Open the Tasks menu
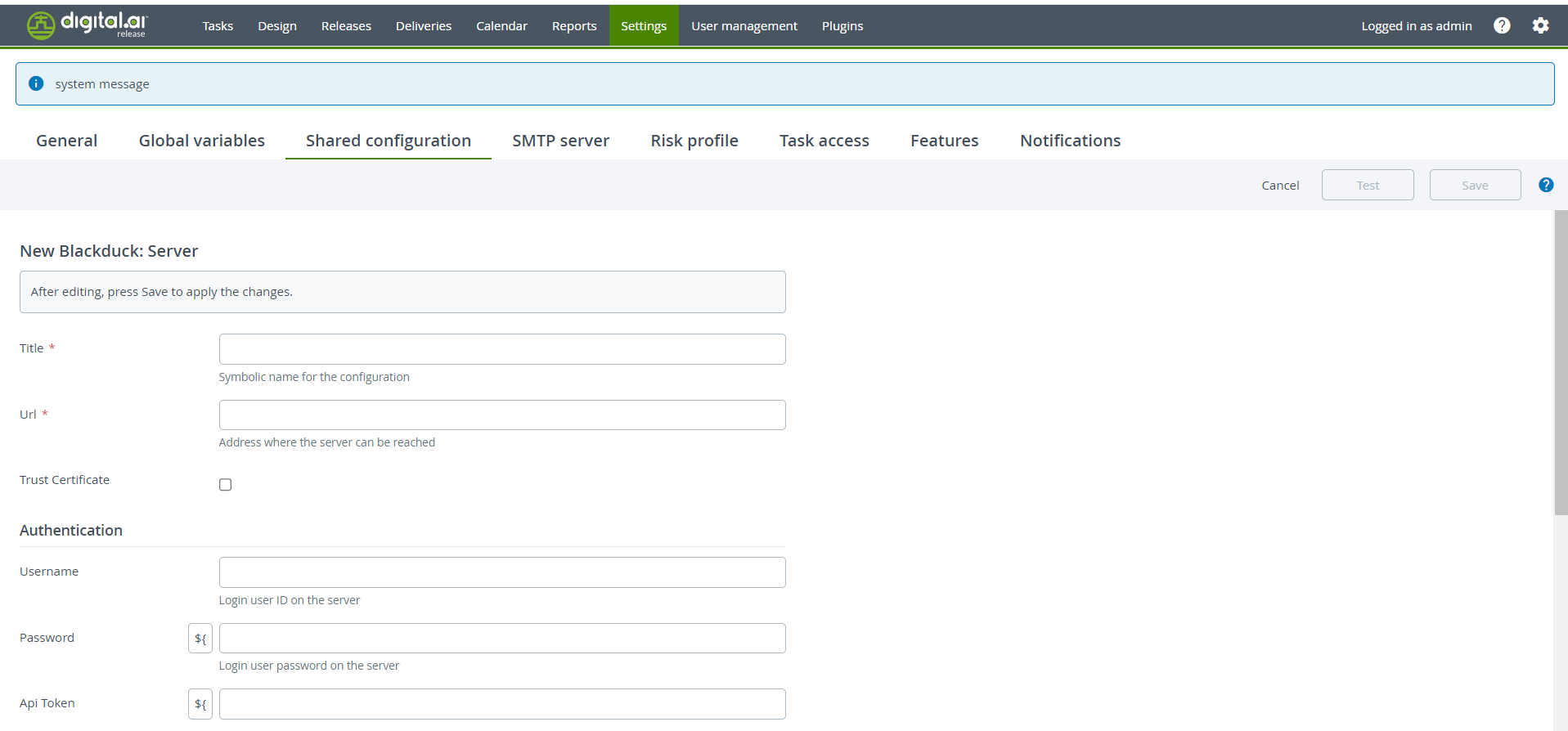The image size is (1568, 731). [x=218, y=26]
